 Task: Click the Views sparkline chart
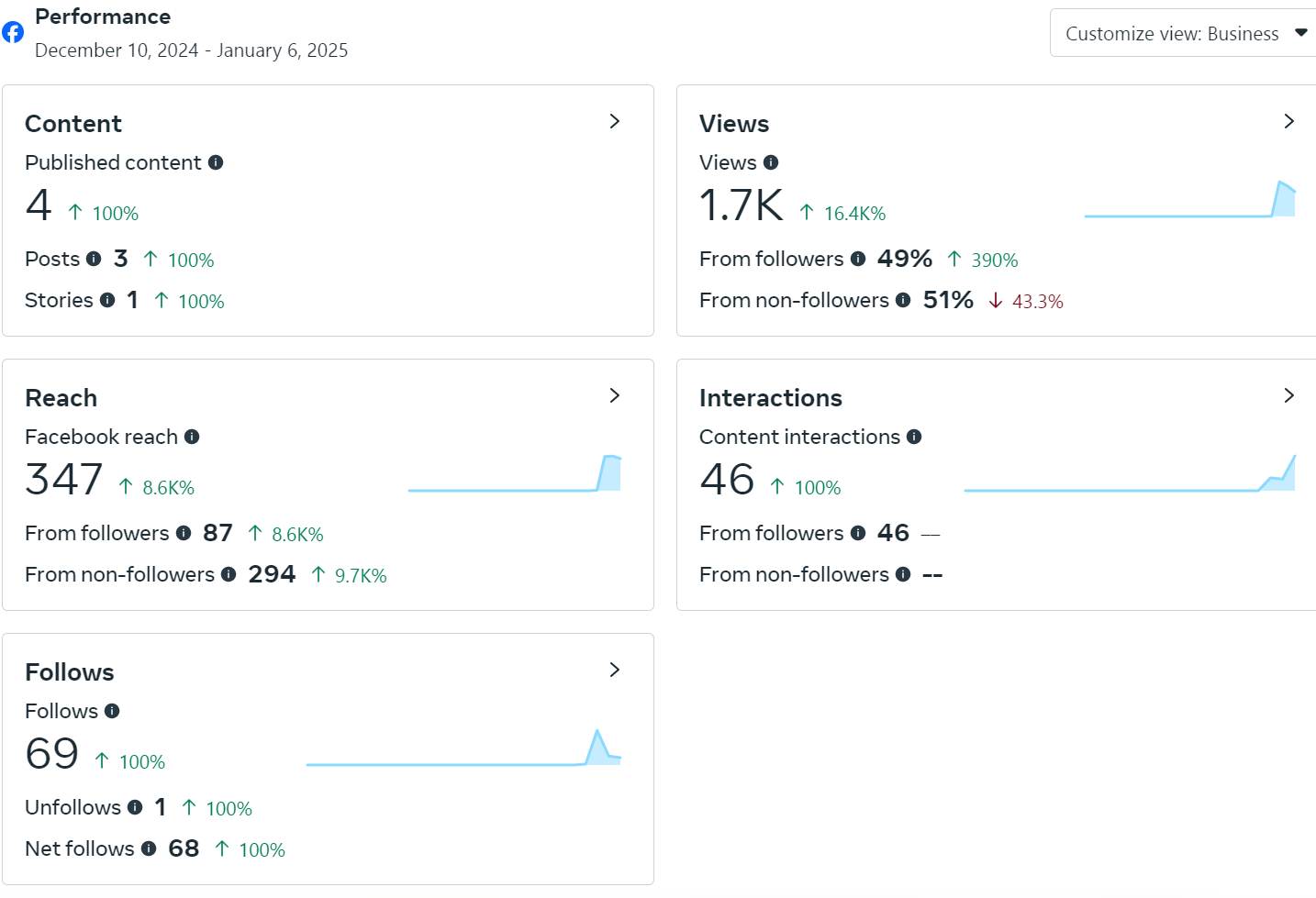(x=1189, y=202)
